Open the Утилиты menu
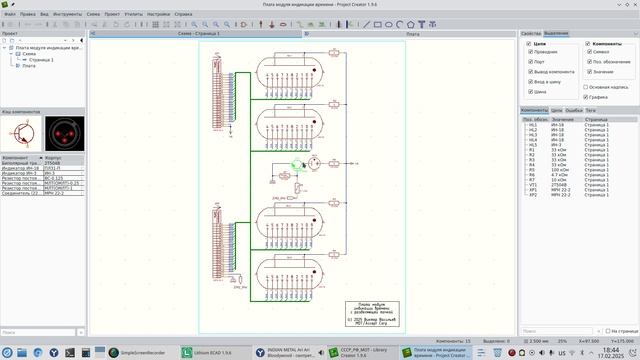Image resolution: width=640 pixels, height=360 pixels. click(133, 14)
